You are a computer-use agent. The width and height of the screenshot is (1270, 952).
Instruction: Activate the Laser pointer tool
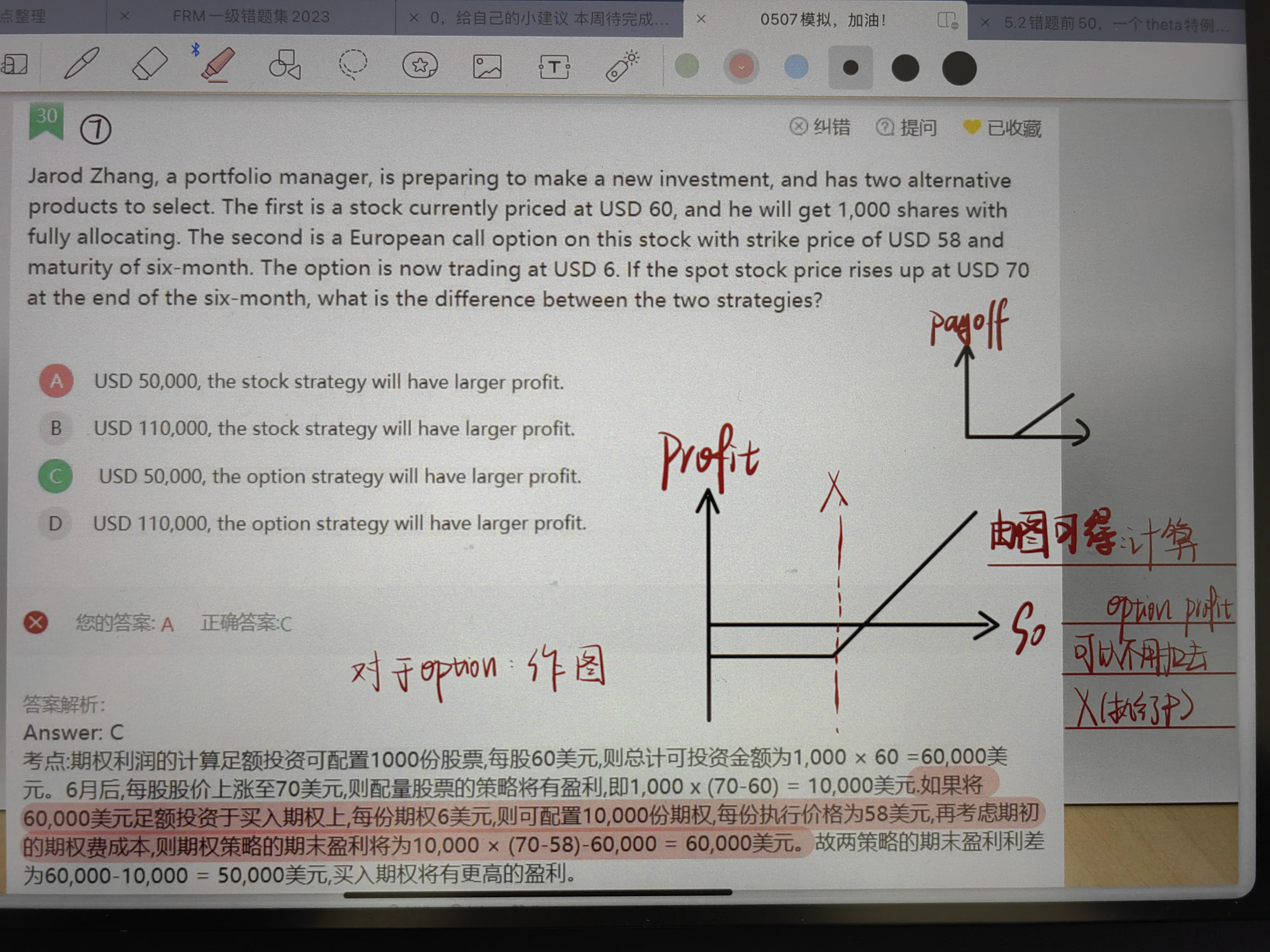coord(622,67)
